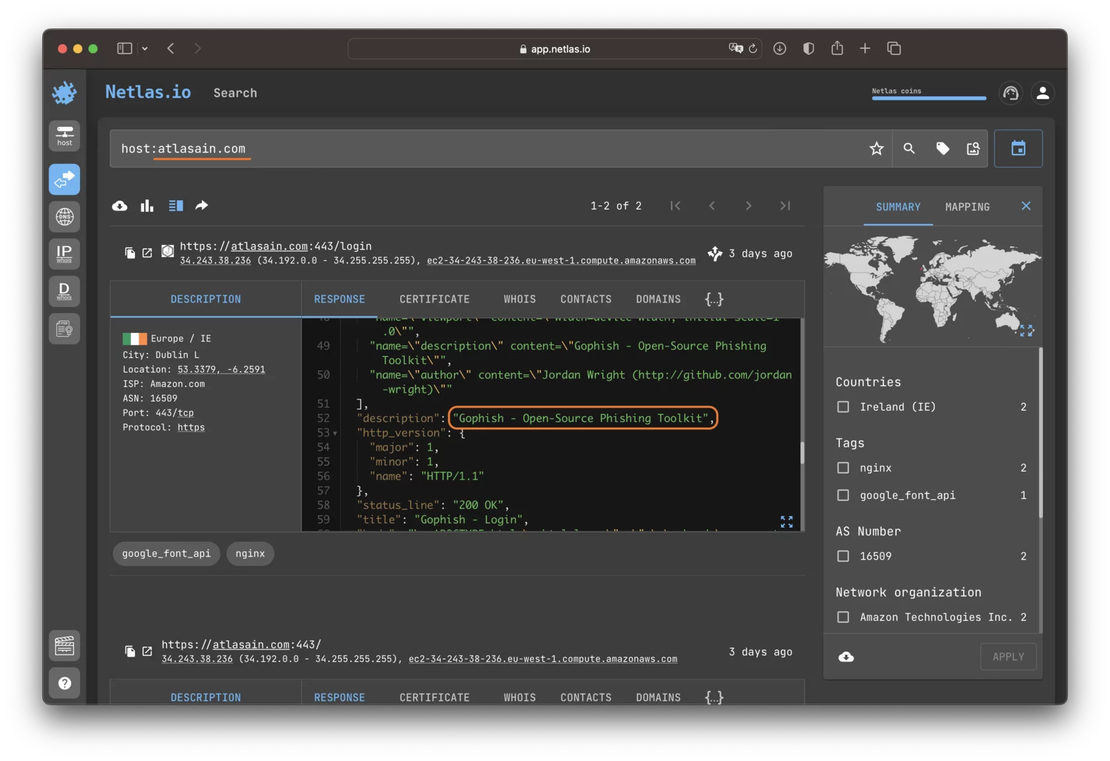This screenshot has width=1110, height=761.
Task: Click the star icon to save search
Action: 876,149
